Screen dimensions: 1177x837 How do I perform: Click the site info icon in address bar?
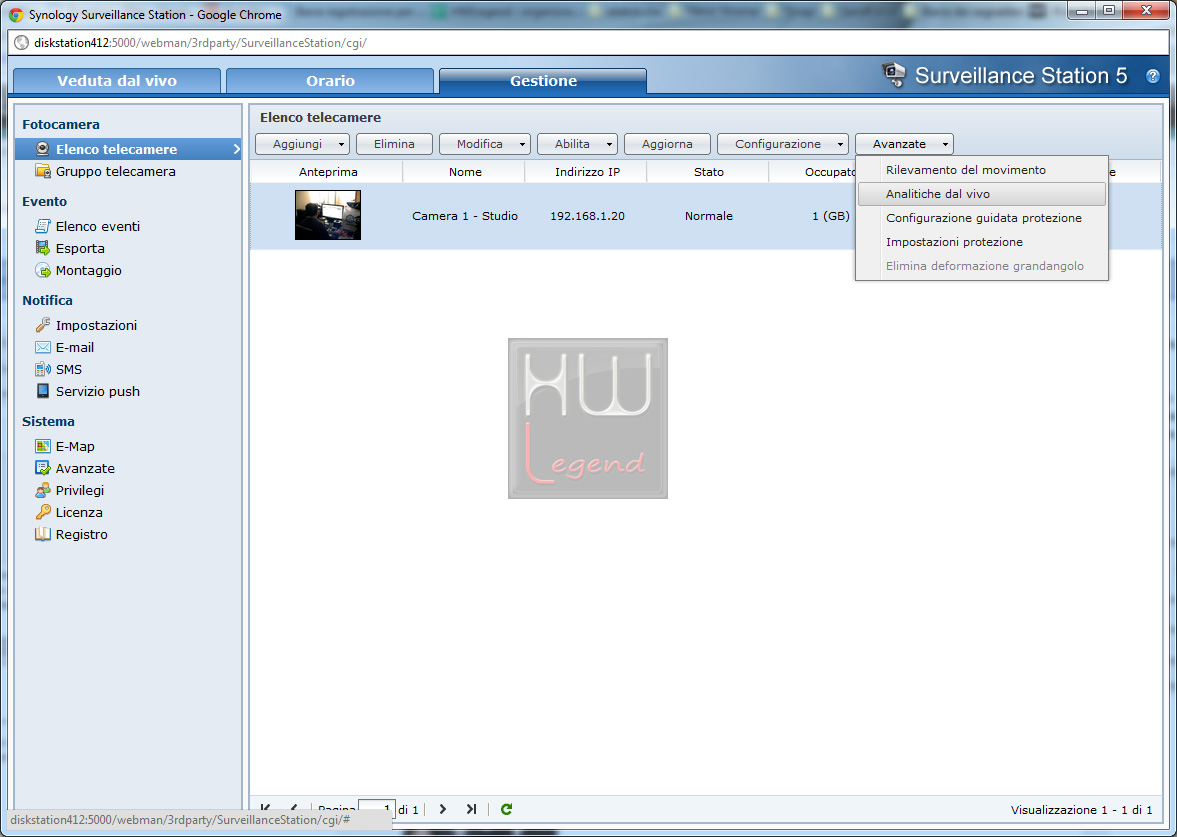pos(22,43)
